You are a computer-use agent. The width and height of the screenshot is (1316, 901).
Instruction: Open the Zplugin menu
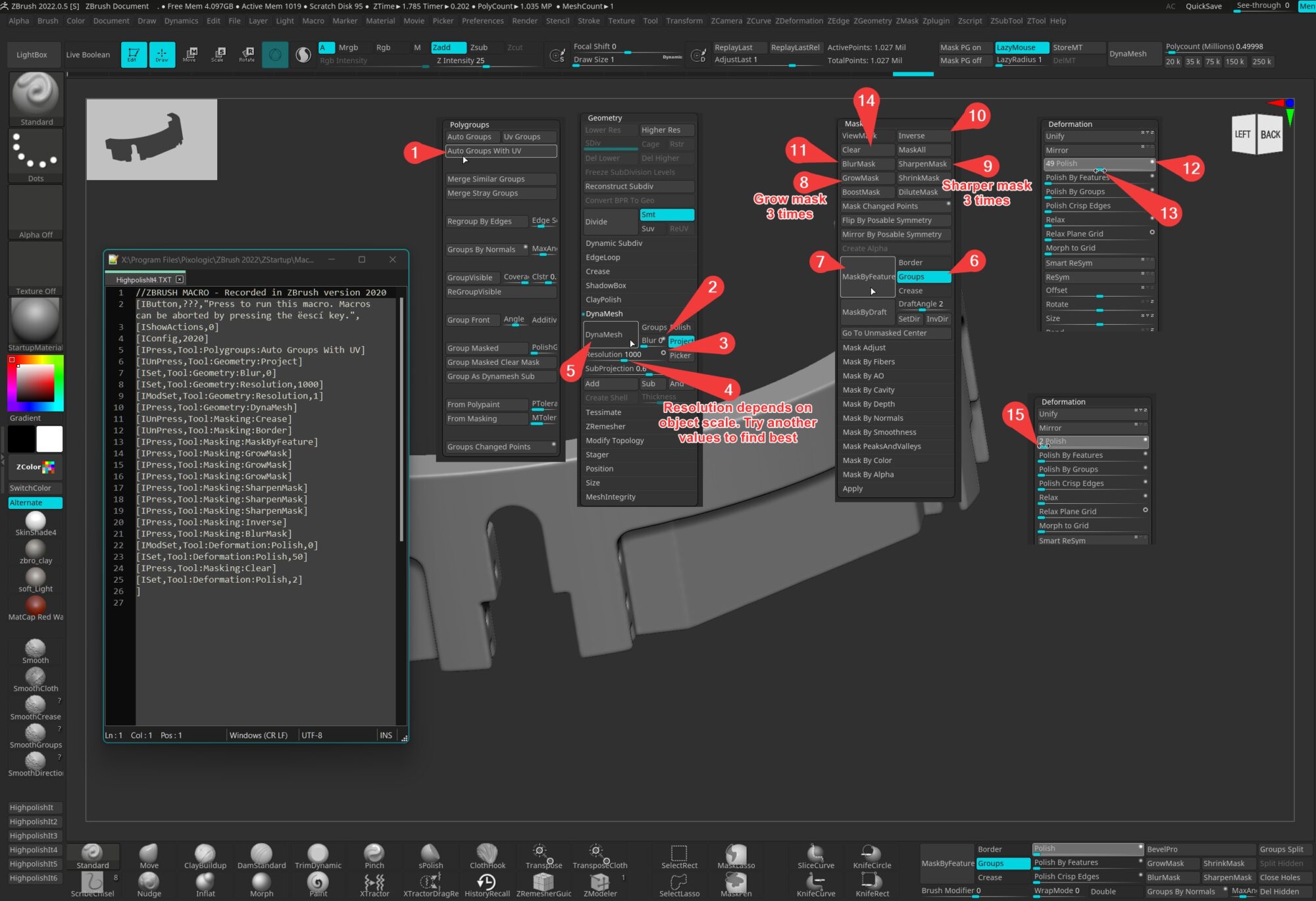pyautogui.click(x=936, y=20)
